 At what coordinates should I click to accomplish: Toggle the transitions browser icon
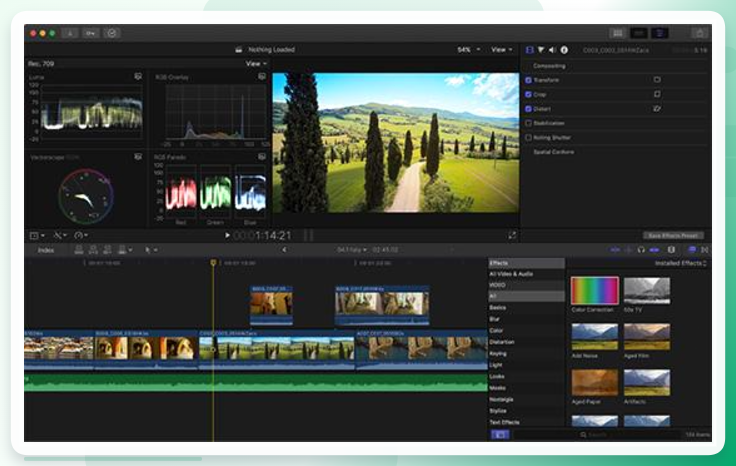(705, 250)
